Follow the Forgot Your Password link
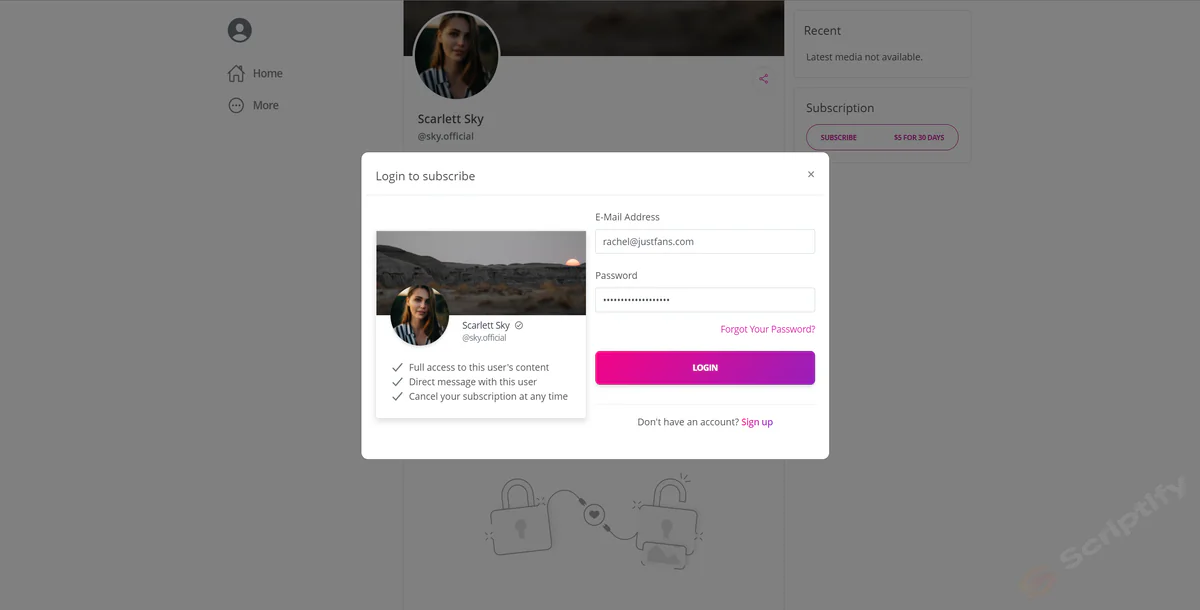 767,329
